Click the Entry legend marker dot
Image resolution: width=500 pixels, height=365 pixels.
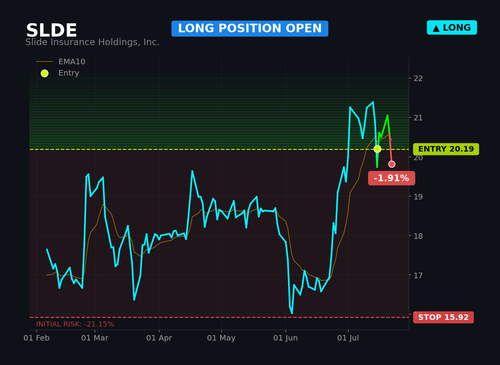[44, 73]
